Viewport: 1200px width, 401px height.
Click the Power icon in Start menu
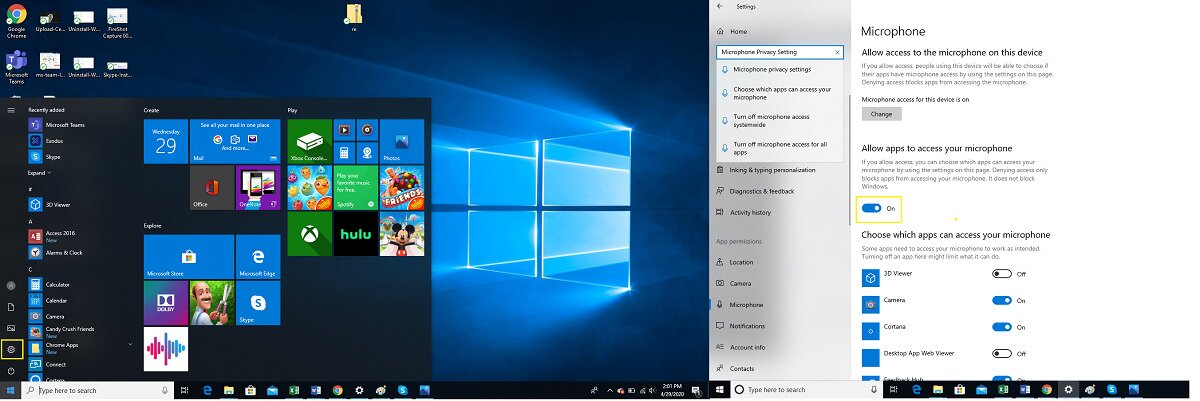pyautogui.click(x=12, y=370)
